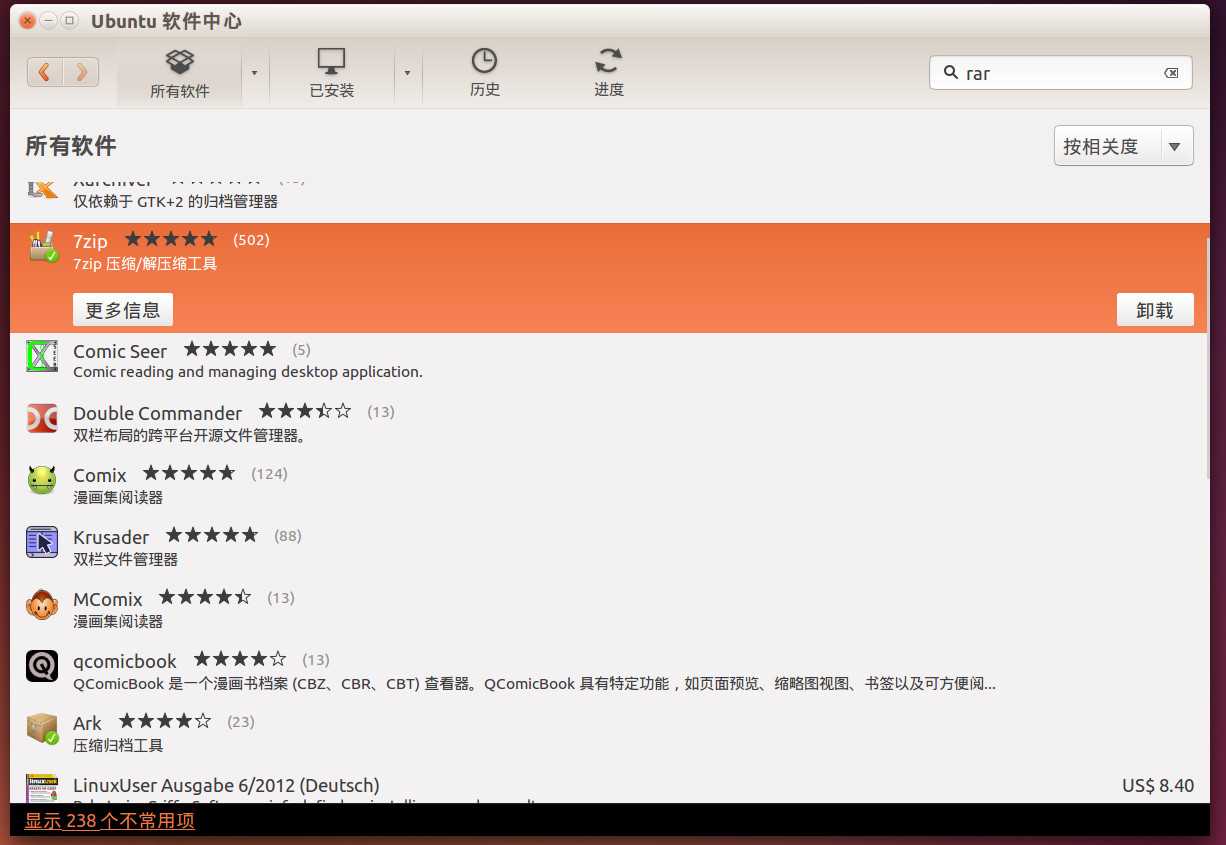Image resolution: width=1226 pixels, height=845 pixels.
Task: Click the 卸载 (Uninstall) button for 7zip
Action: tap(1155, 310)
